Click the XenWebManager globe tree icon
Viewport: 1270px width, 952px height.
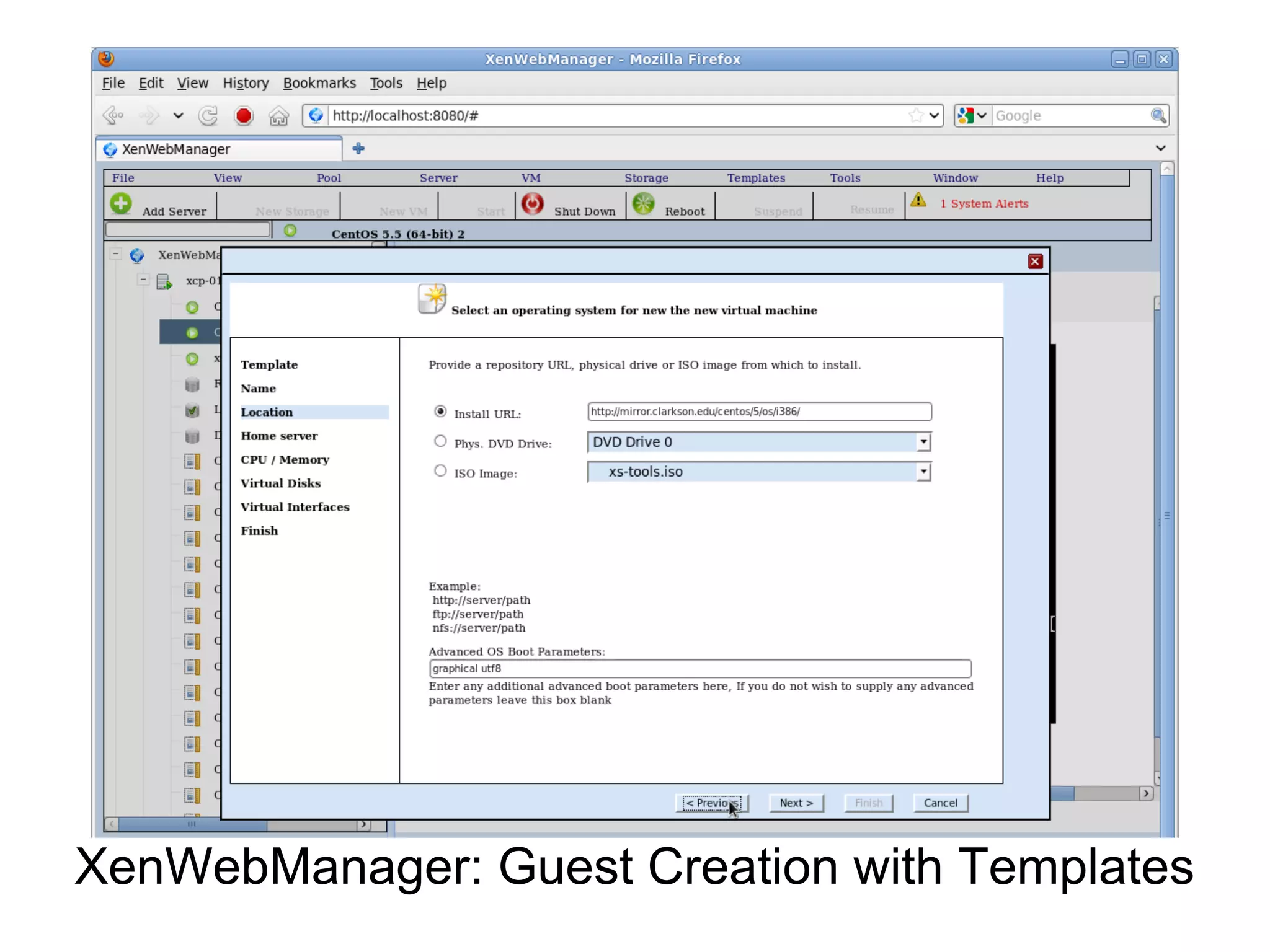[137, 255]
